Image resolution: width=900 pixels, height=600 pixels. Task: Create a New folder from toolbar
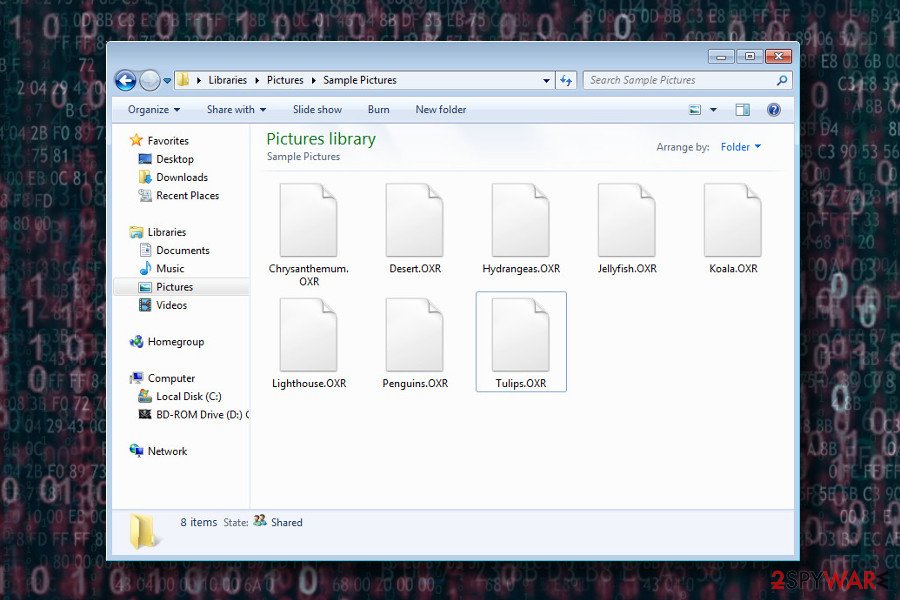(440, 110)
